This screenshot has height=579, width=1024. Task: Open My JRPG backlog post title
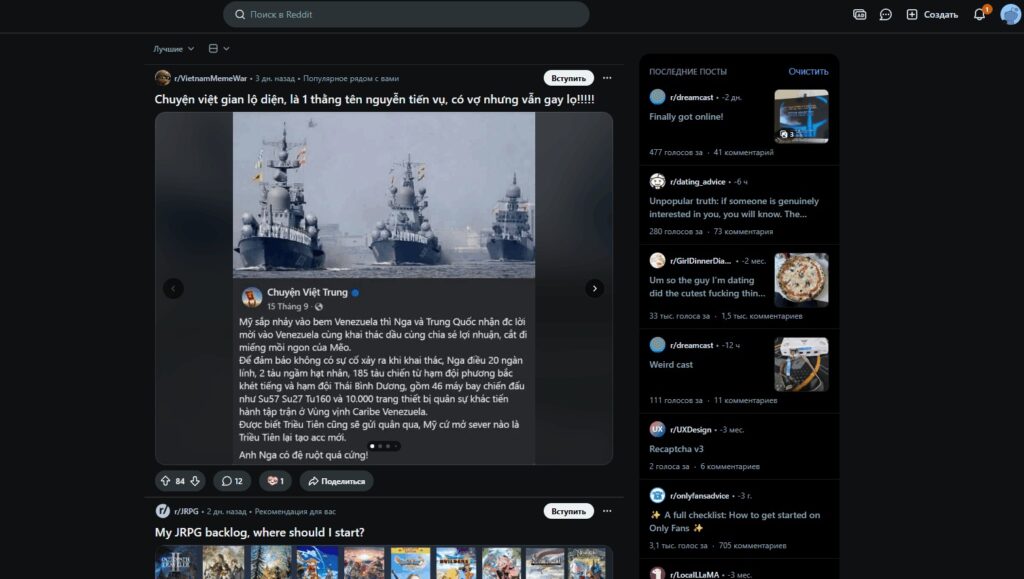tap(259, 533)
